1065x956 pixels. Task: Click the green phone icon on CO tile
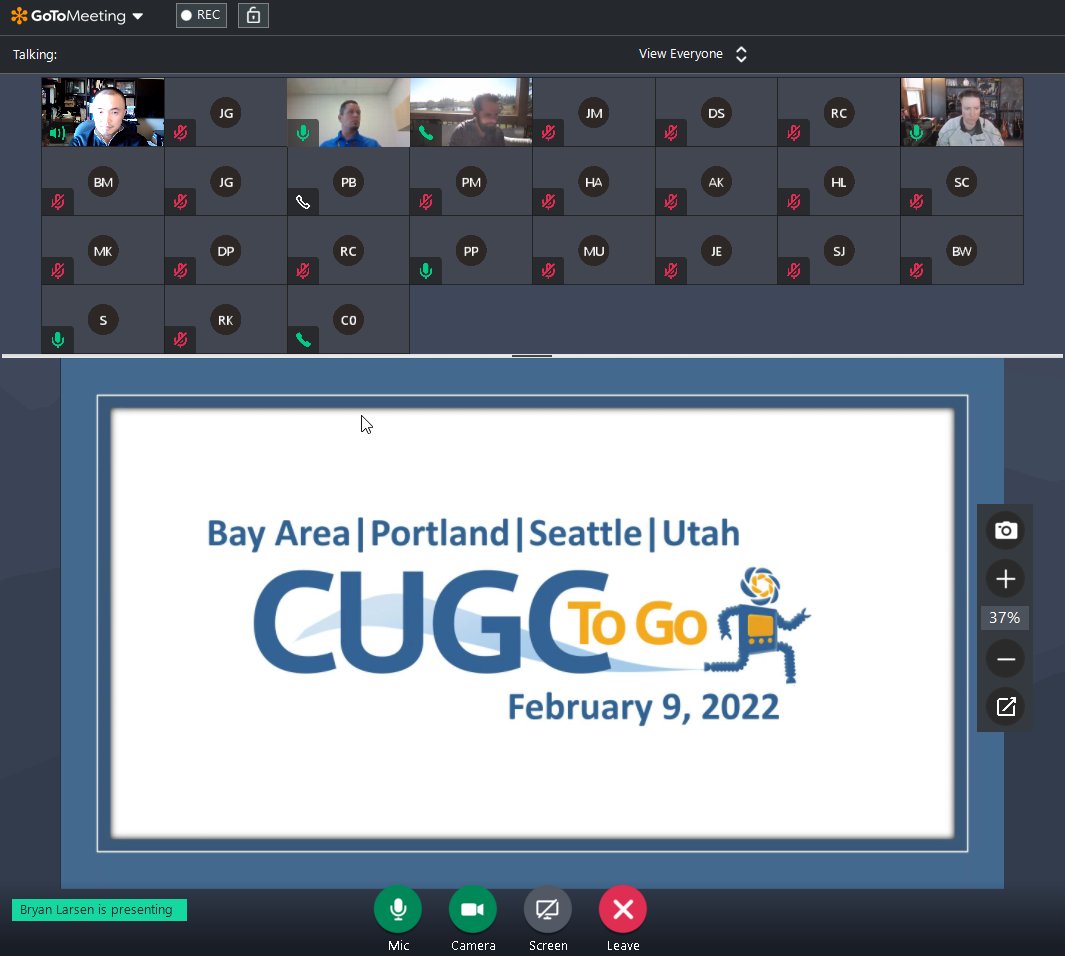point(303,339)
